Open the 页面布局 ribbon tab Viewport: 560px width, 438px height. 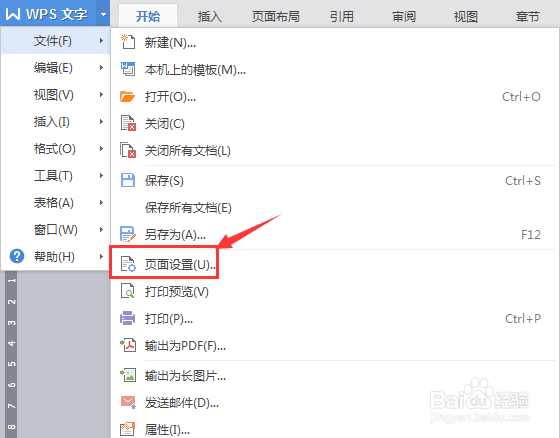pyautogui.click(x=275, y=16)
